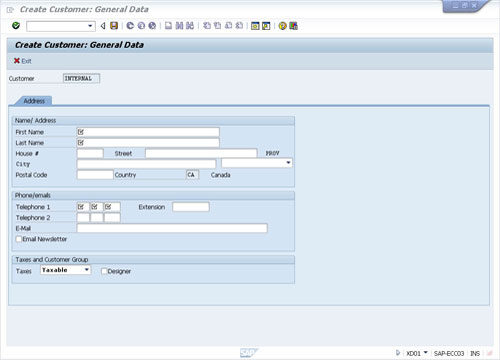Image resolution: width=500 pixels, height=360 pixels.
Task: Click the third Telephone 1 box
Action: coord(112,207)
